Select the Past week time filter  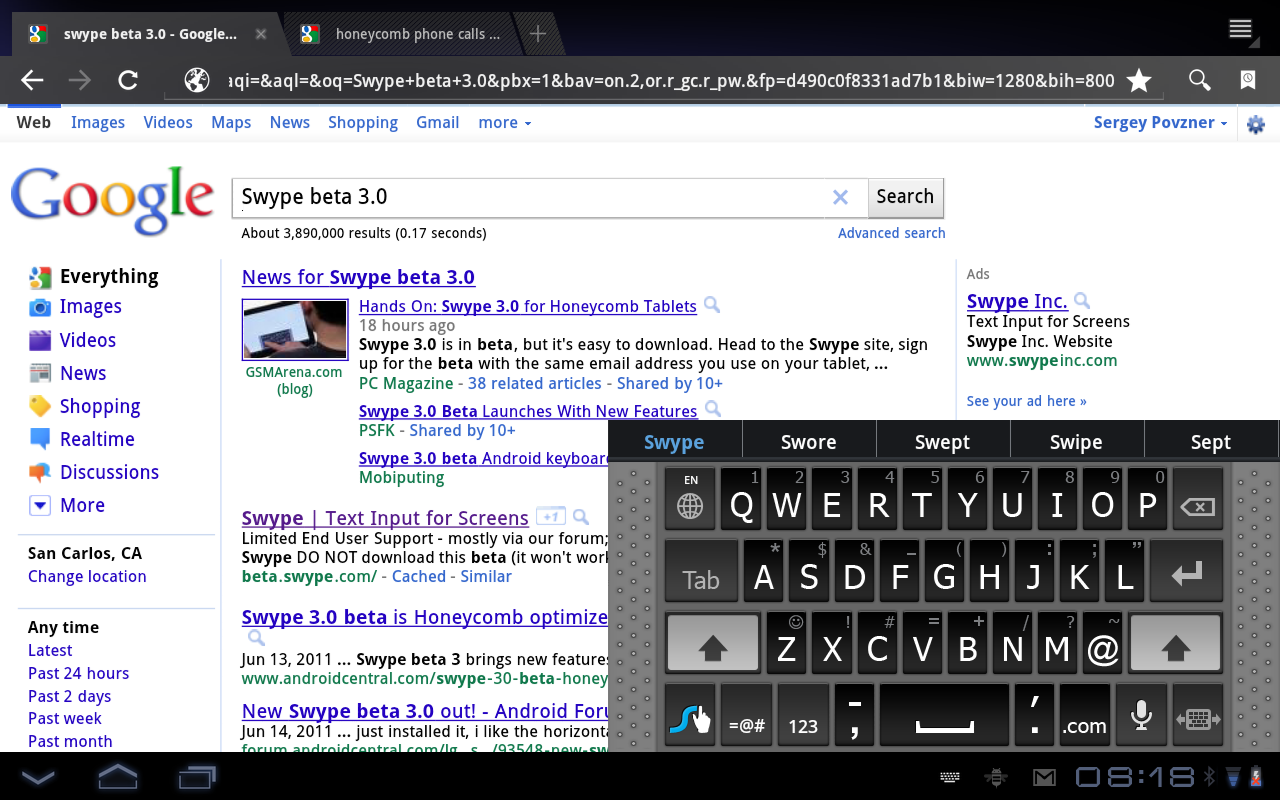[x=65, y=718]
